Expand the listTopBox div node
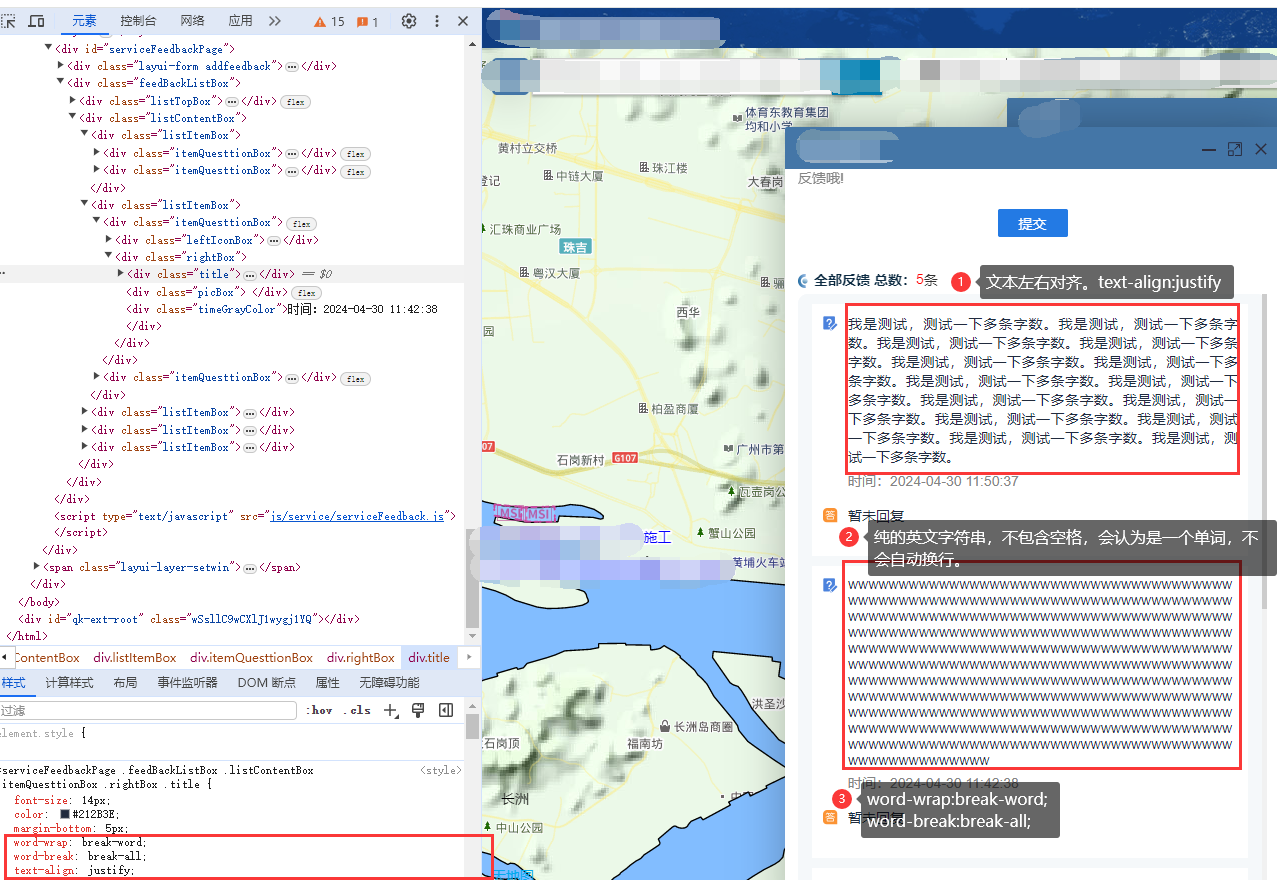Screen dimensions: 1277x880 pos(72,101)
